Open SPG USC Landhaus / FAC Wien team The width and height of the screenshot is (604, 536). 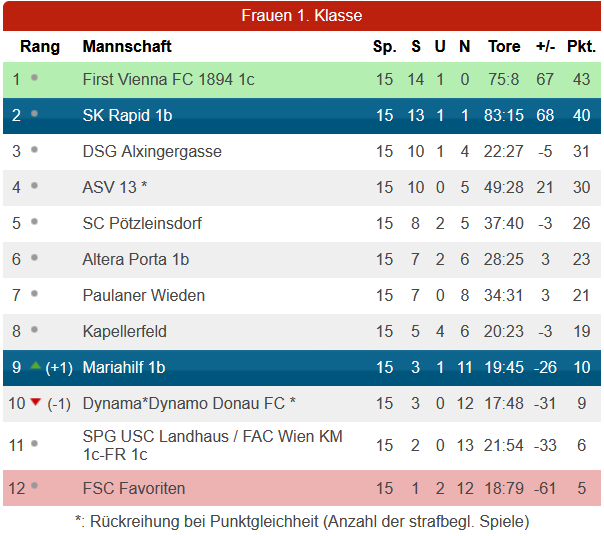213,445
